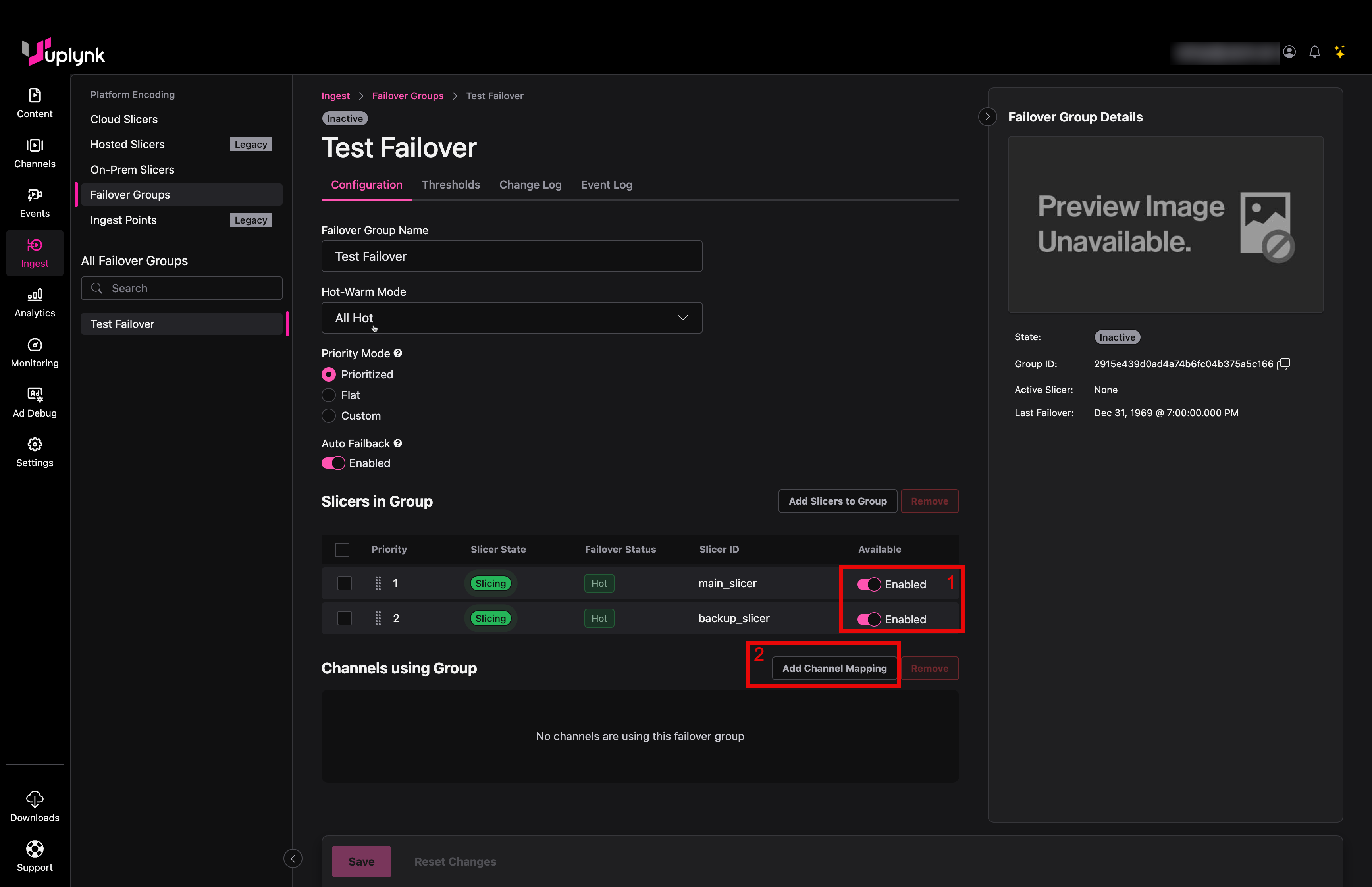Click the Priority Mode help icon

(398, 353)
